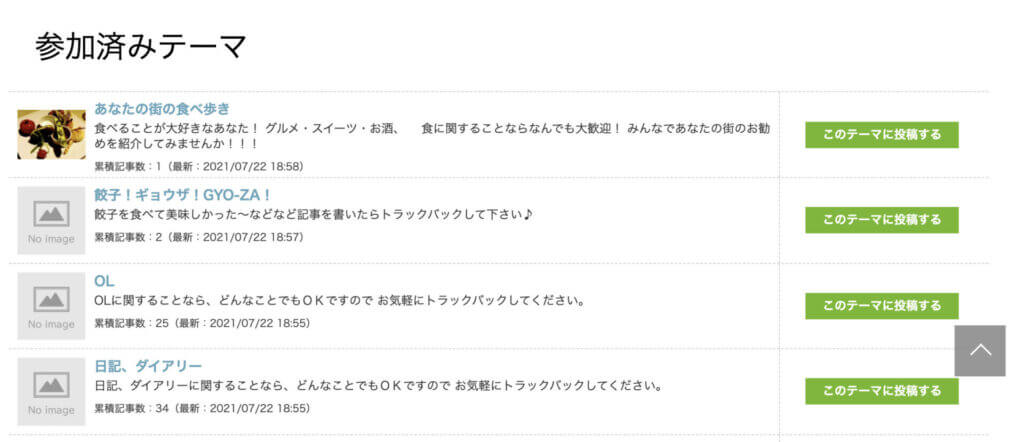Open the 餃子！ギョウザ！GYO-ZA！ theme link
Screen dimensions: 1024x442
click(183, 195)
